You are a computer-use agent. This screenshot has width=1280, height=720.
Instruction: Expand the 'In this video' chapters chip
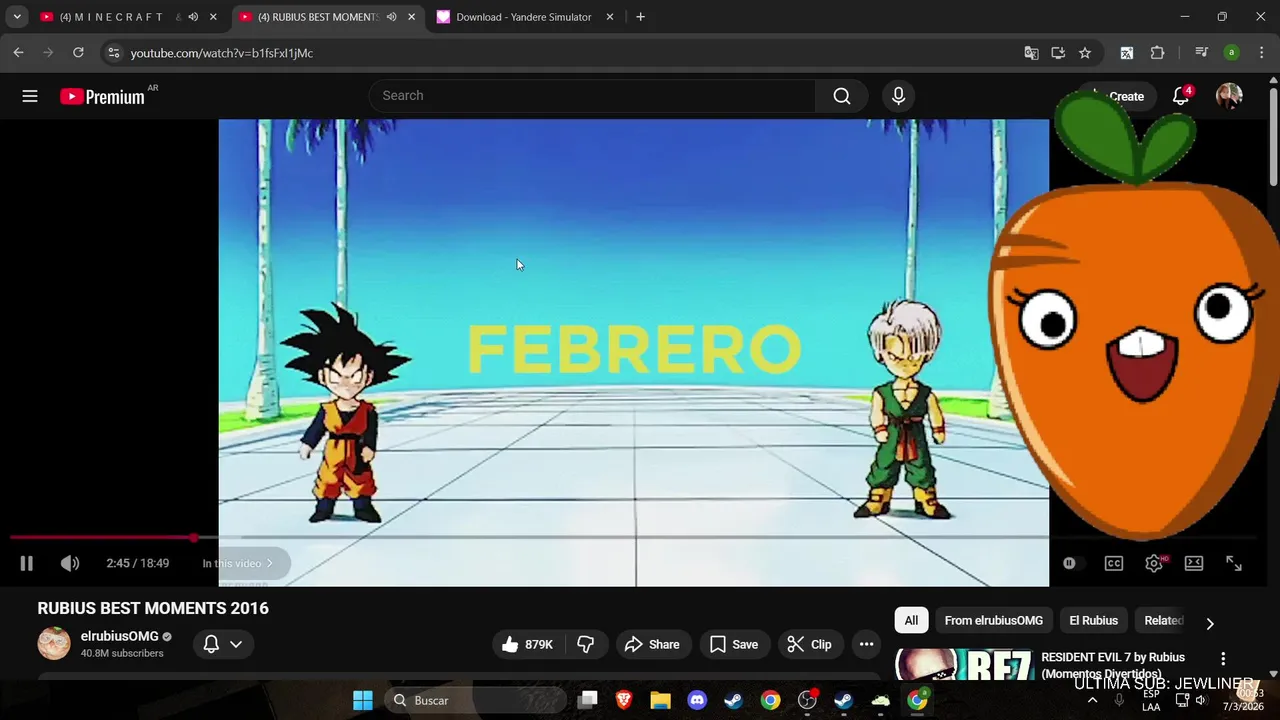(x=238, y=563)
